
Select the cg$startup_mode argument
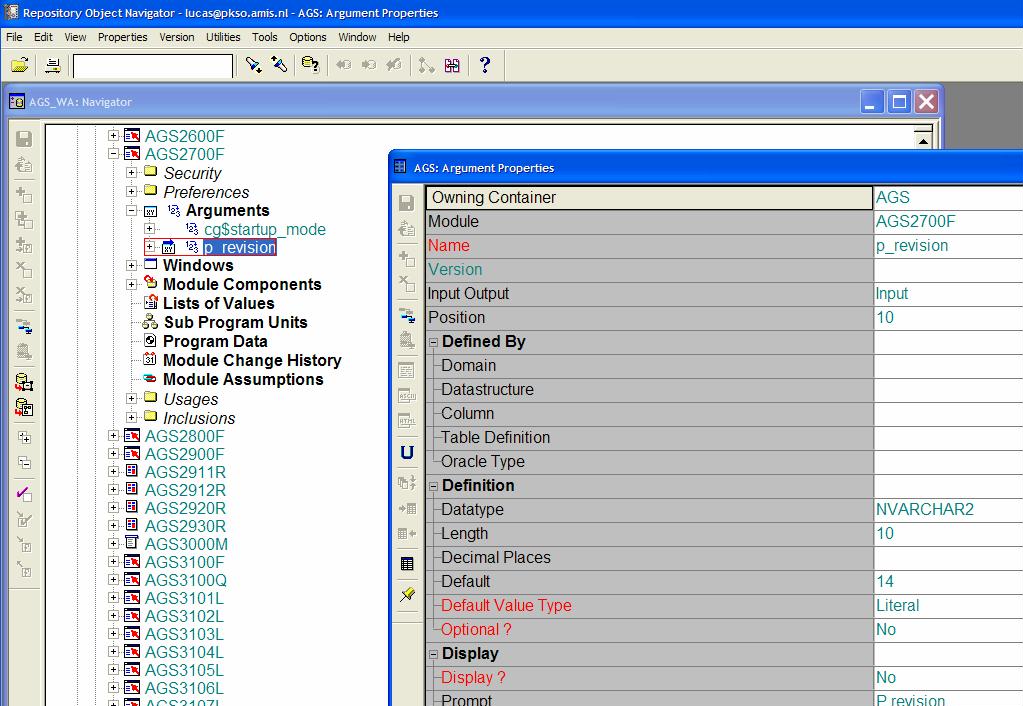pyautogui.click(x=264, y=229)
